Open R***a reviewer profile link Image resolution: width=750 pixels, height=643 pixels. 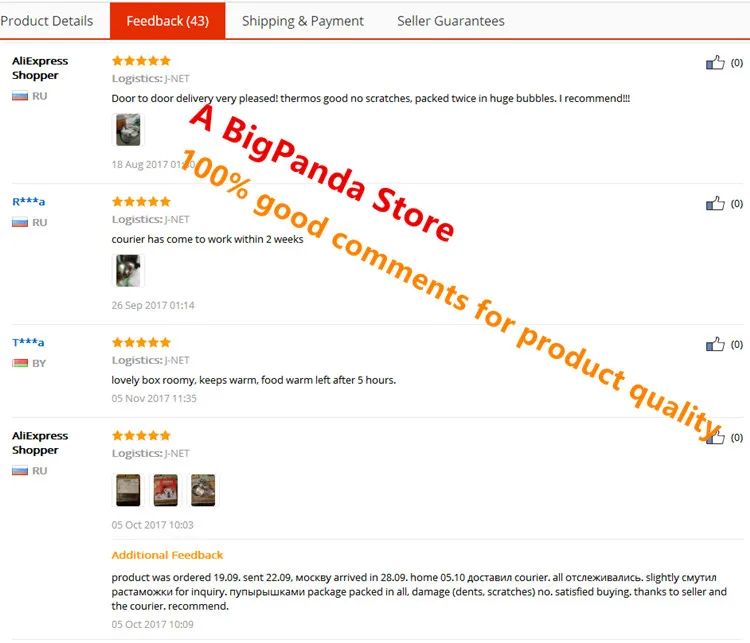coord(29,201)
